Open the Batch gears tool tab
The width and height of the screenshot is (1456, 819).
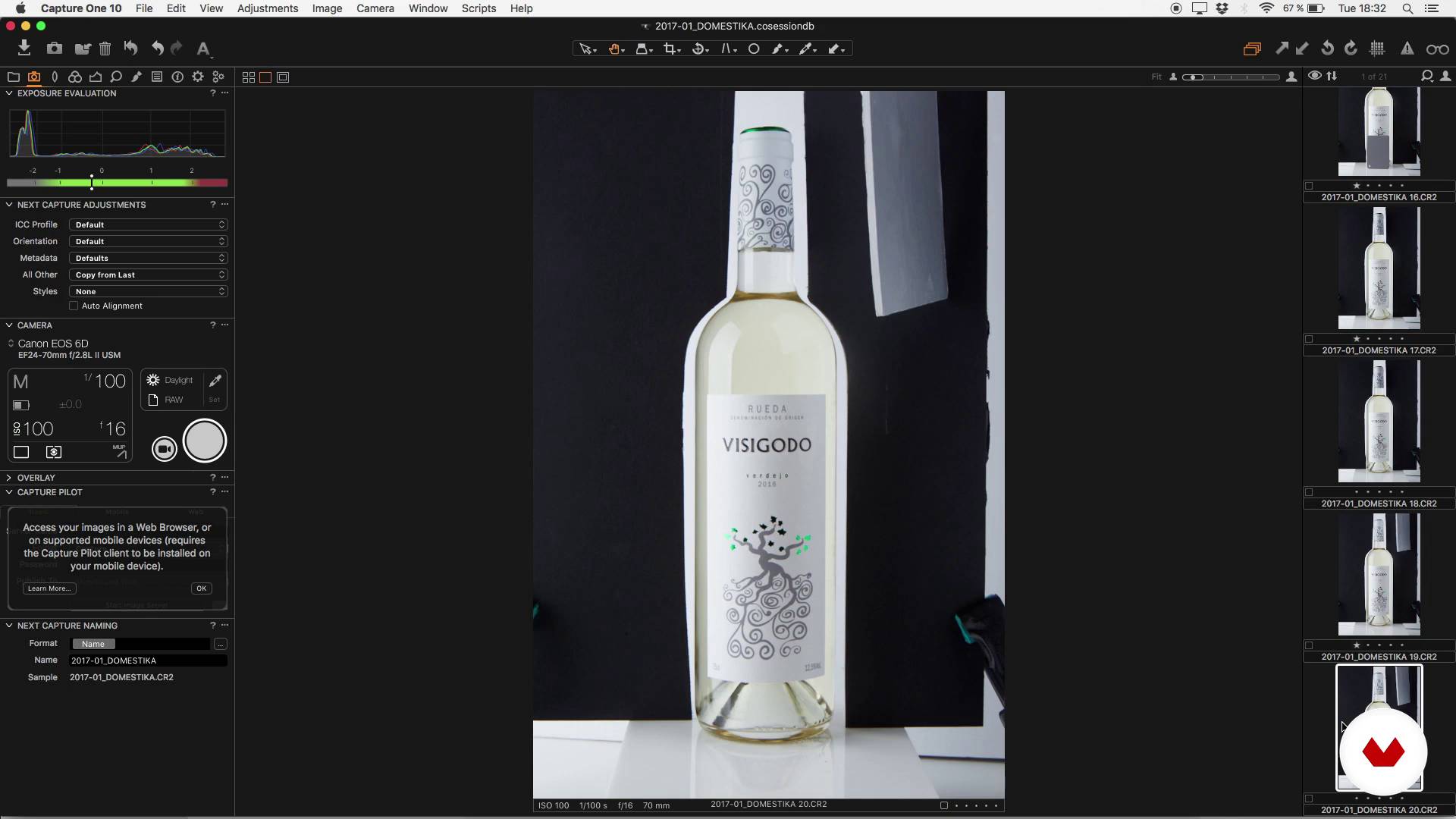point(218,77)
